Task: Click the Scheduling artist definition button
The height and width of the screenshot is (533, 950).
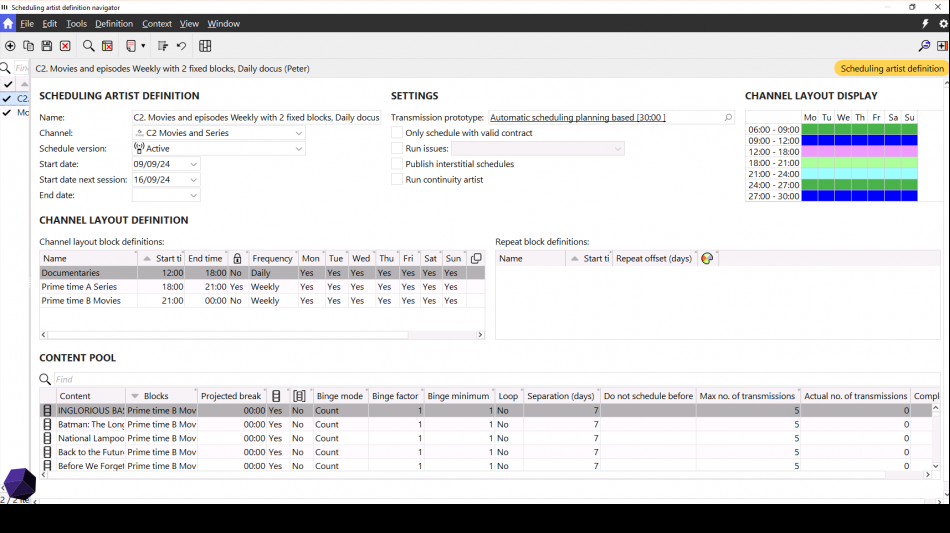Action: click(x=891, y=69)
